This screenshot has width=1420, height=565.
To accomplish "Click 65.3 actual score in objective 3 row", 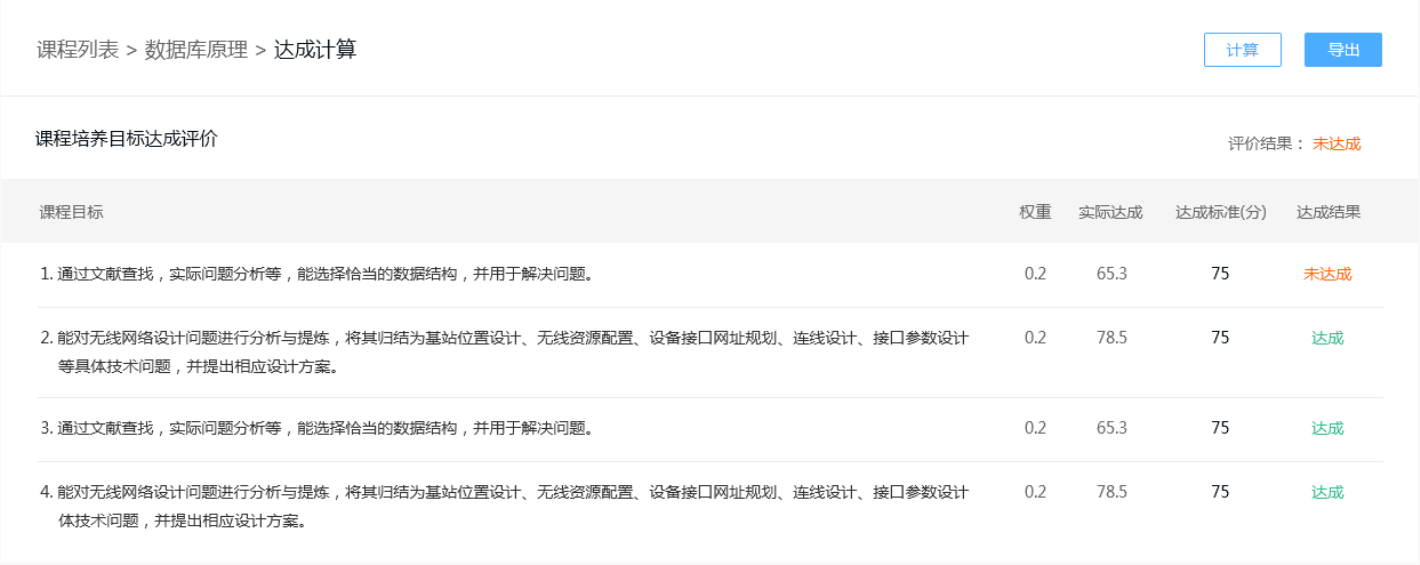I will (x=1111, y=428).
